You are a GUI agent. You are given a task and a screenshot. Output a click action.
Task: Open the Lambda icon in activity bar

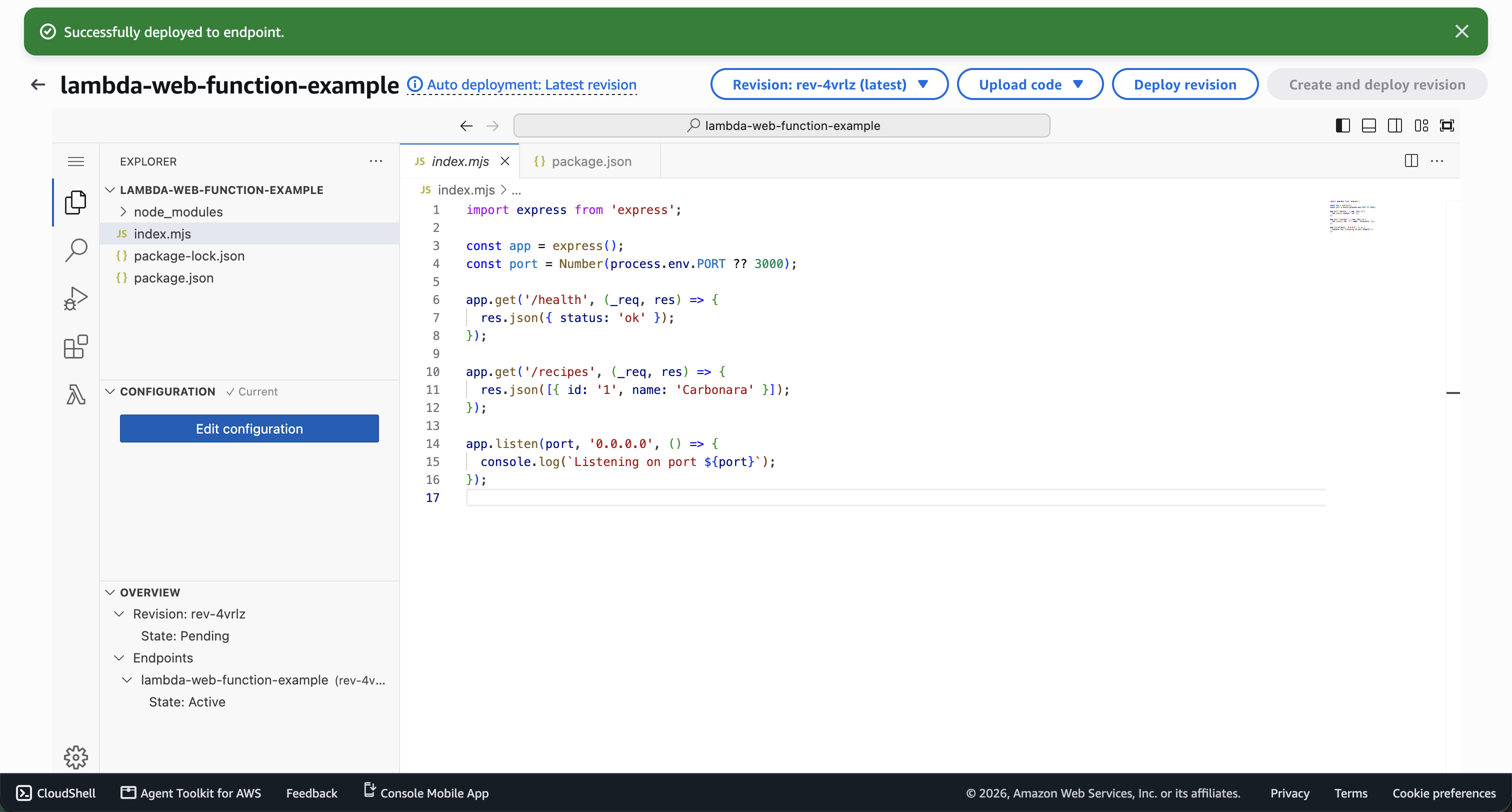75,394
